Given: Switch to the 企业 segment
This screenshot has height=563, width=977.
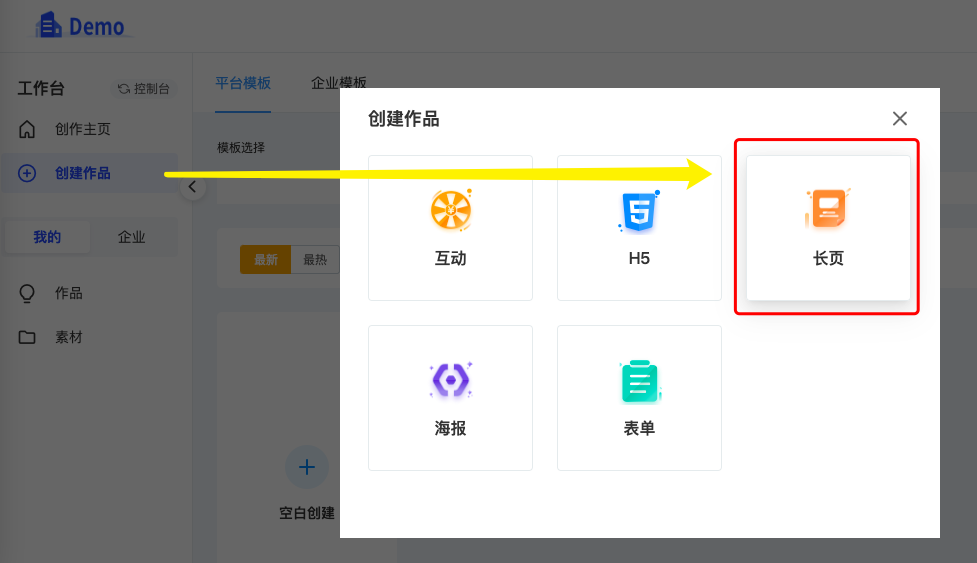Looking at the screenshot, I should (x=131, y=237).
